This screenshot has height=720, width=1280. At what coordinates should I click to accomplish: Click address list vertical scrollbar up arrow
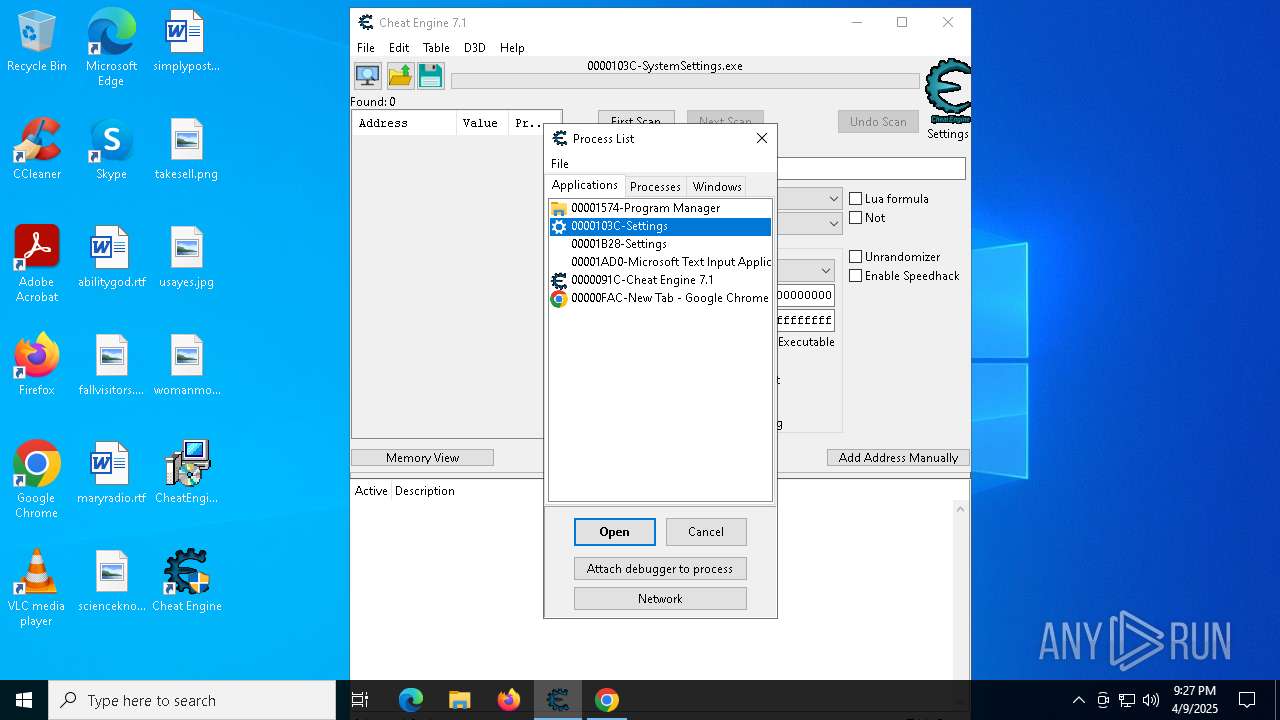coord(960,509)
